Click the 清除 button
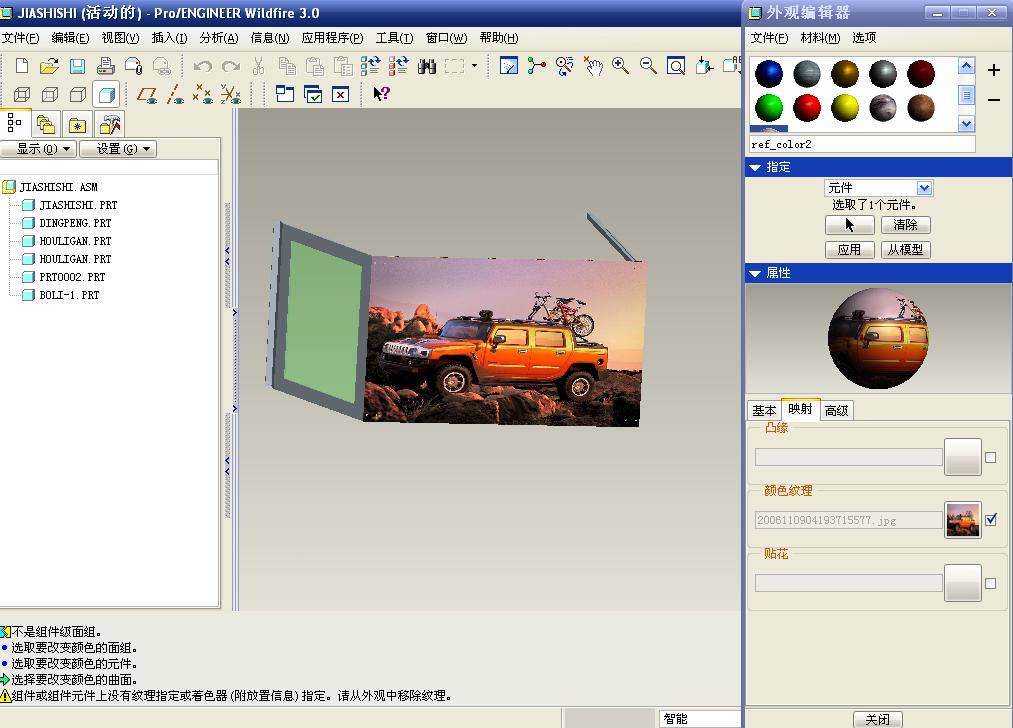This screenshot has width=1013, height=728. [x=906, y=225]
